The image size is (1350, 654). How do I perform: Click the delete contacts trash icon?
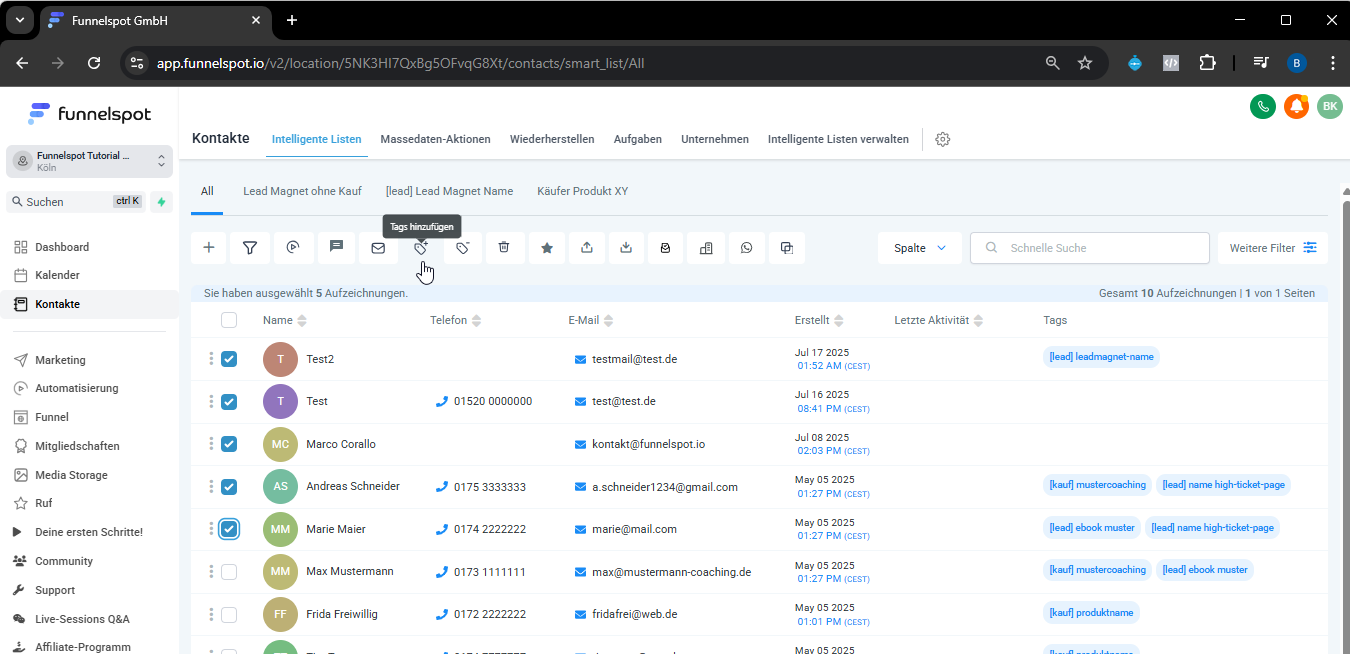(x=505, y=248)
